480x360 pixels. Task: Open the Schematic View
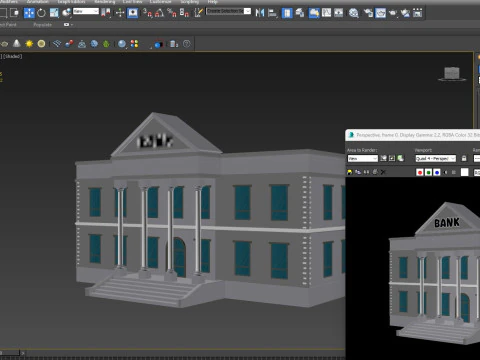[x=339, y=13]
